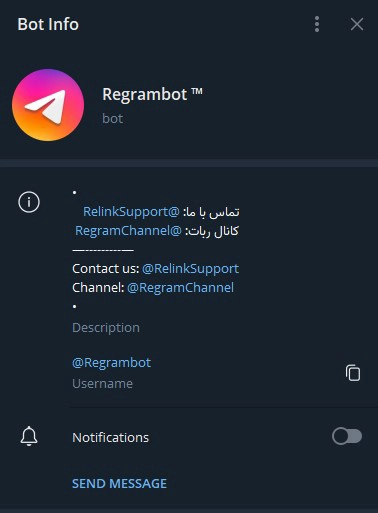Open RegramChannel@ link in Persian line
Image resolution: width=378 pixels, height=513 pixels.
click(x=128, y=231)
